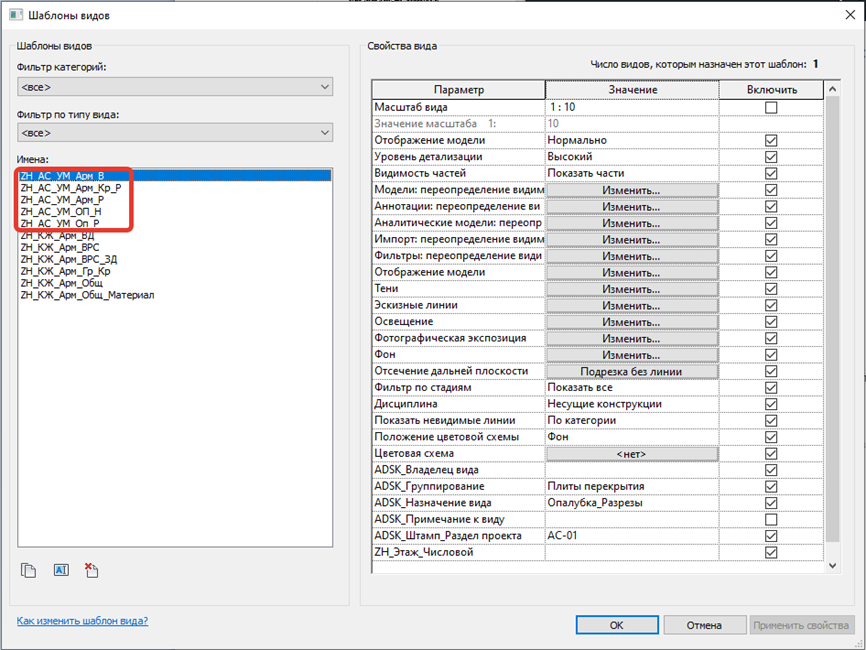Screen dimensions: 866x650
Task: Open the Фильтр категорий dropdown
Action: 175,87
